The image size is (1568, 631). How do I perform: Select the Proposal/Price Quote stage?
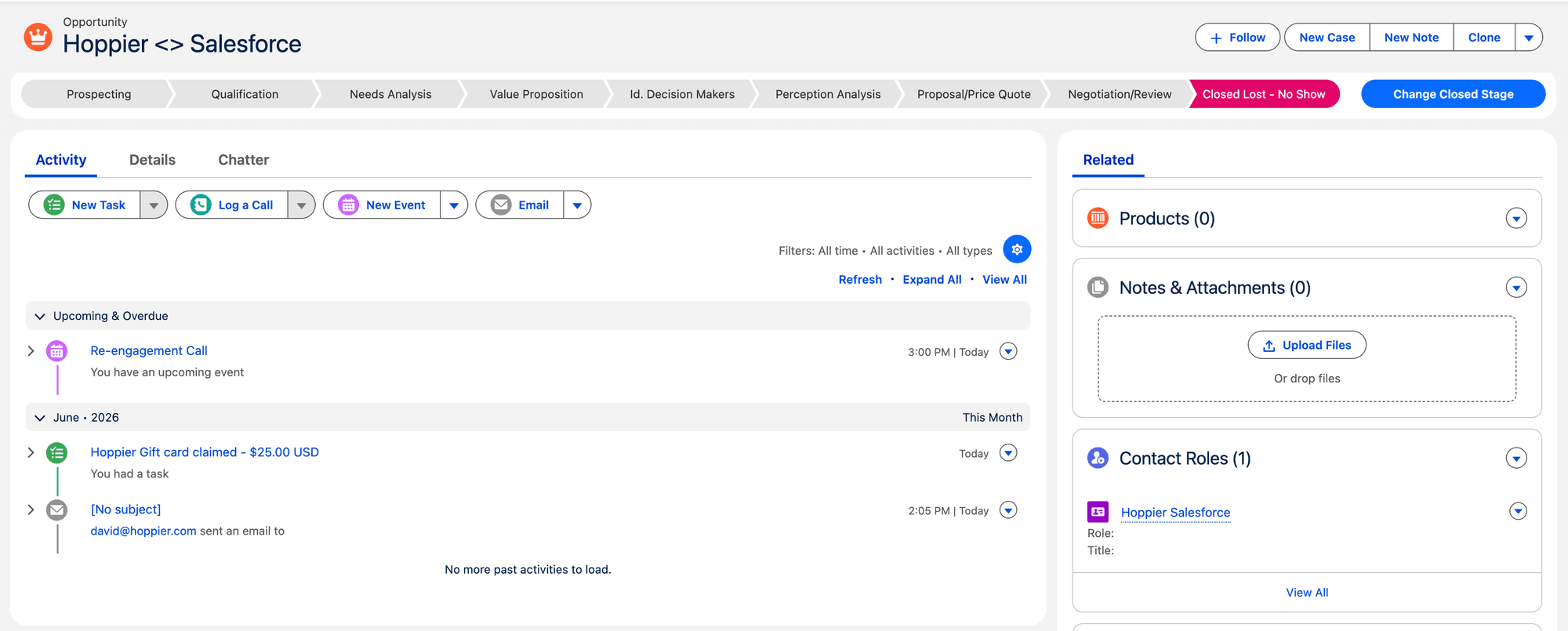[x=974, y=94]
